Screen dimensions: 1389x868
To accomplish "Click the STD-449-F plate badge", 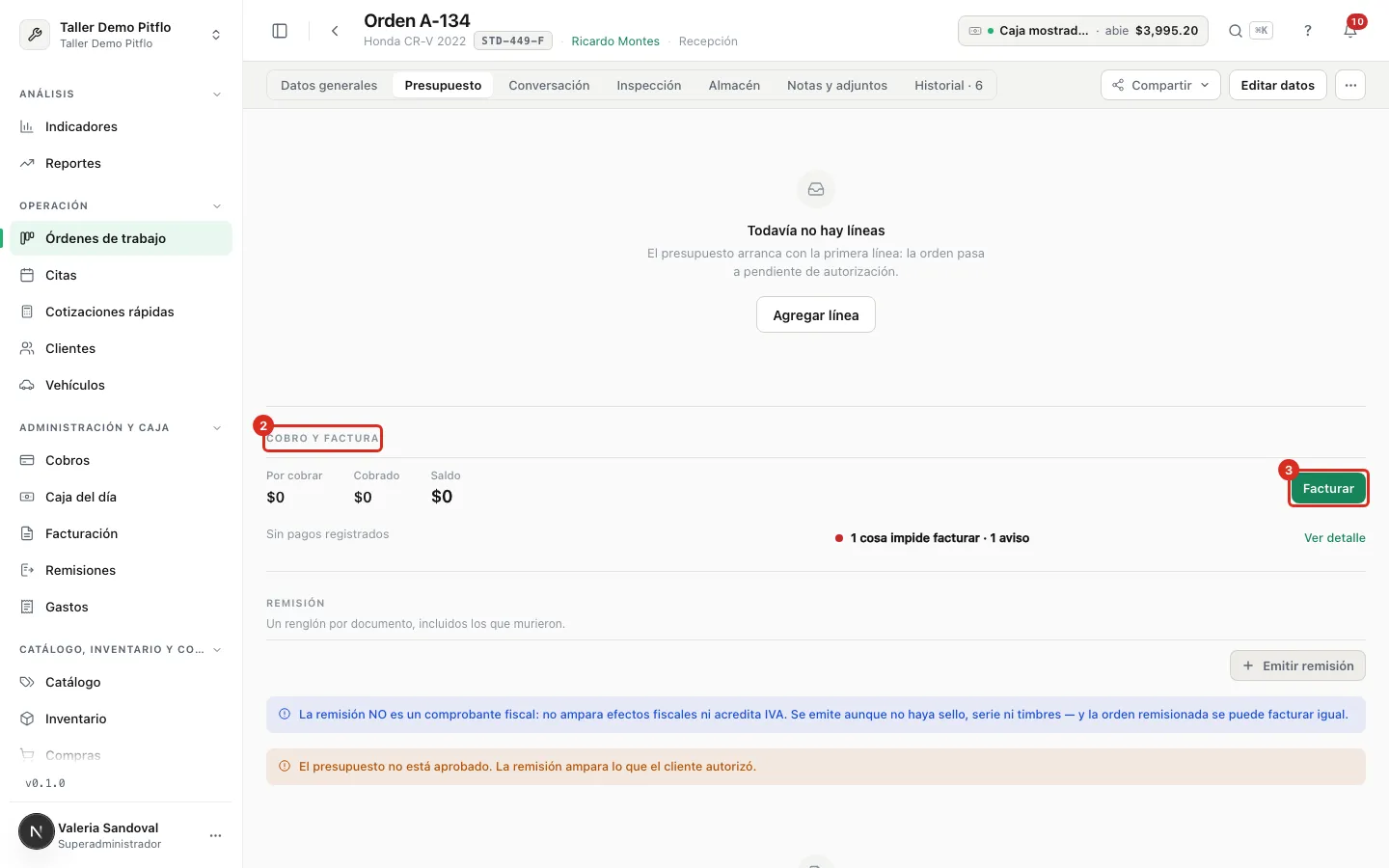I will [513, 41].
